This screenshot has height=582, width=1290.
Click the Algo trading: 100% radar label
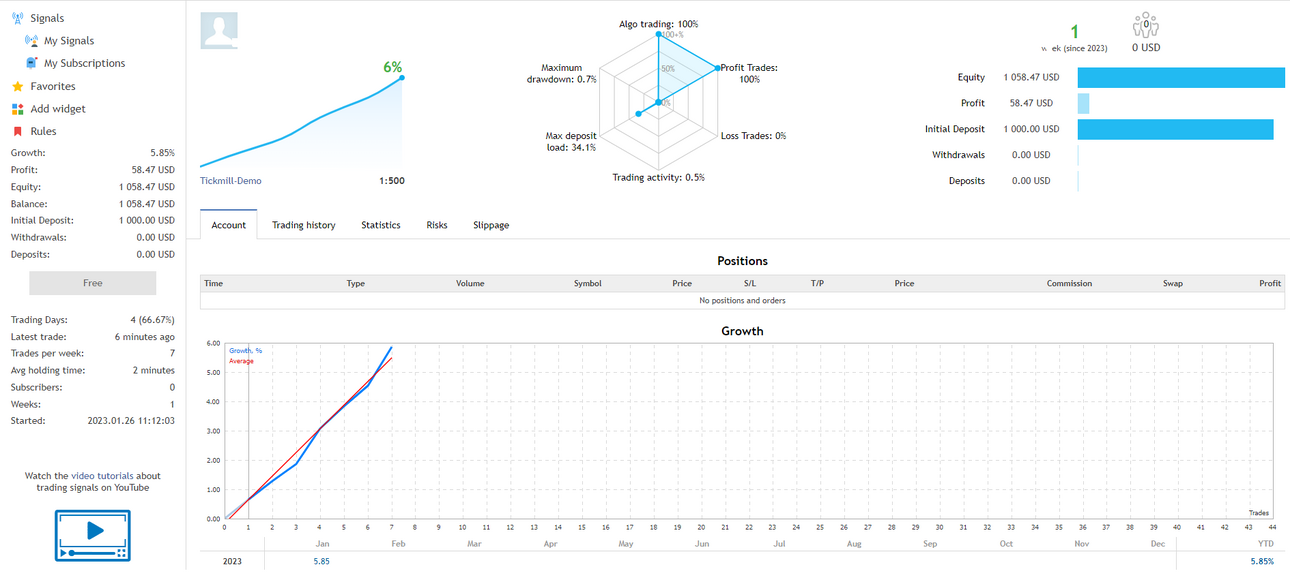[x=658, y=24]
